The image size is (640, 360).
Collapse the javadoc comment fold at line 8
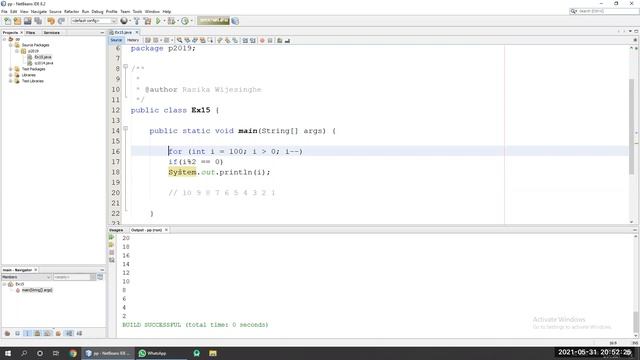pos(126,66)
